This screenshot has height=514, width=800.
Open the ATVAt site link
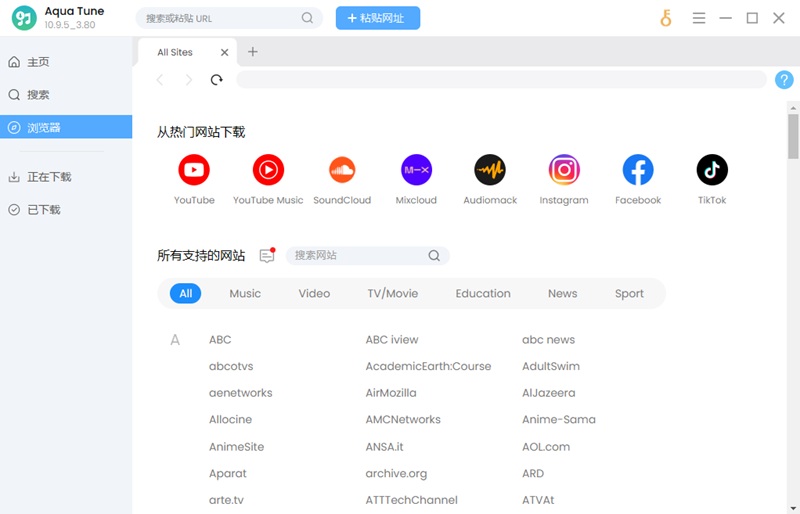coord(538,500)
